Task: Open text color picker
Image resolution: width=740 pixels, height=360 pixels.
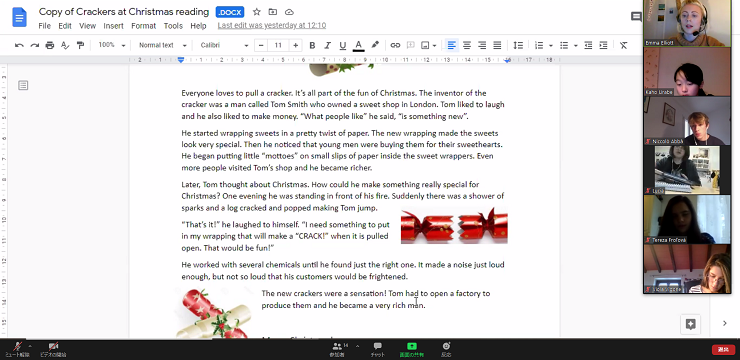Action: tap(358, 45)
